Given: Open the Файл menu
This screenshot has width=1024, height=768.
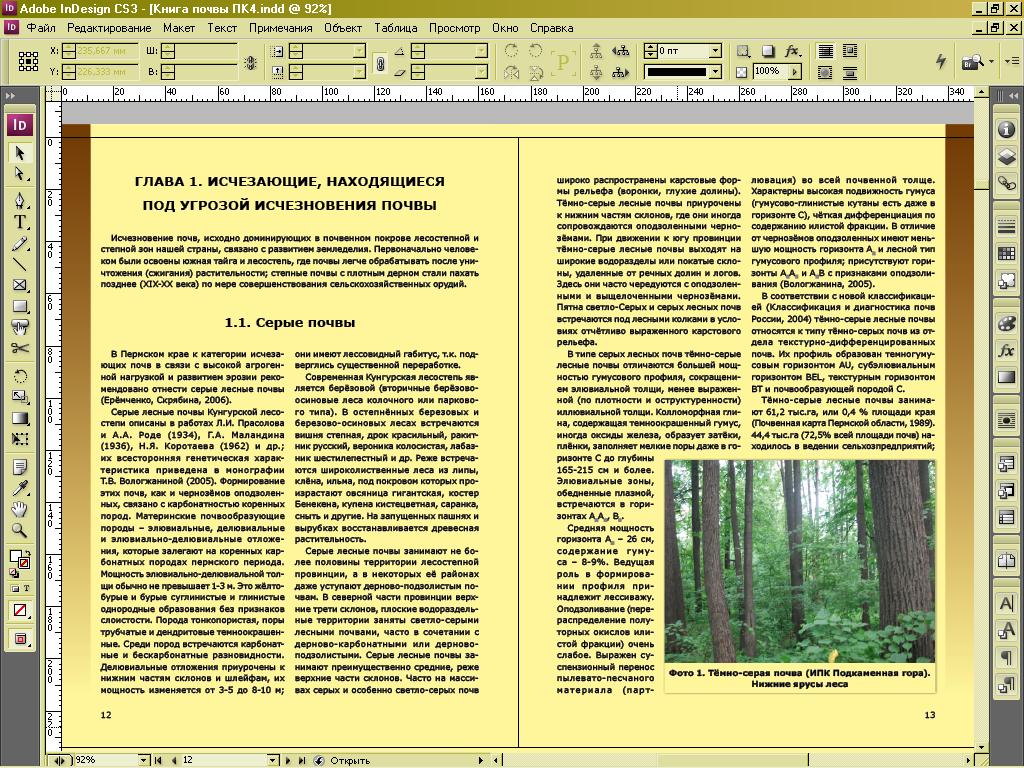Looking at the screenshot, I should 40,28.
